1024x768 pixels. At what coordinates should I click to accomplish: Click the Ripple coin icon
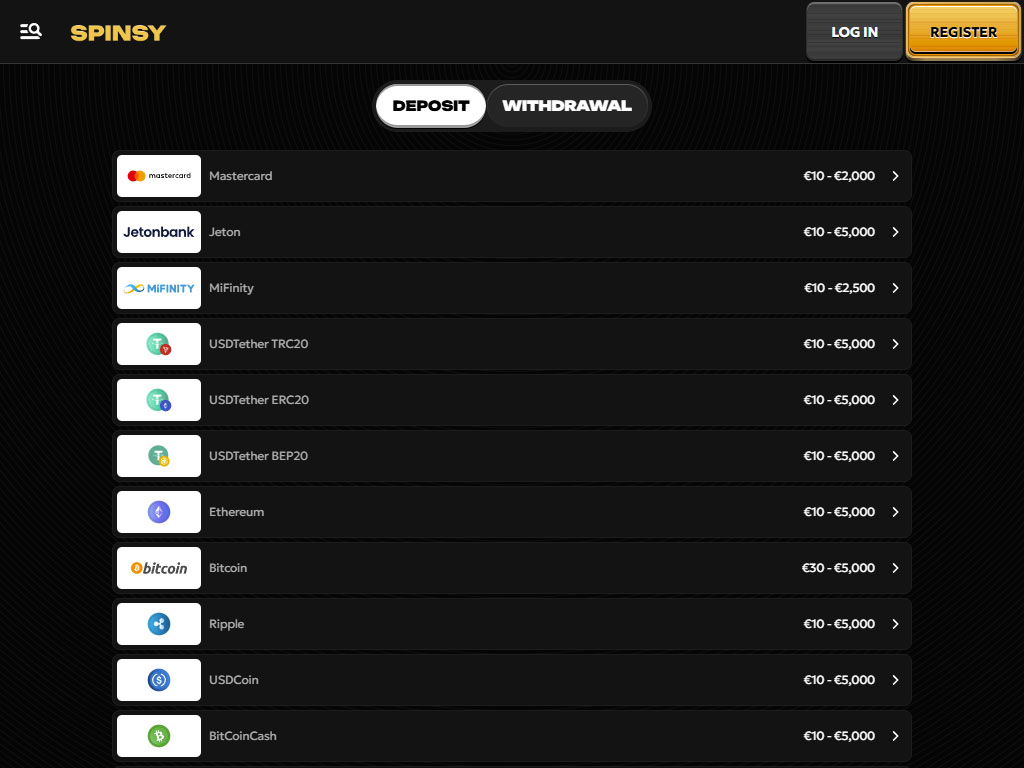(159, 624)
